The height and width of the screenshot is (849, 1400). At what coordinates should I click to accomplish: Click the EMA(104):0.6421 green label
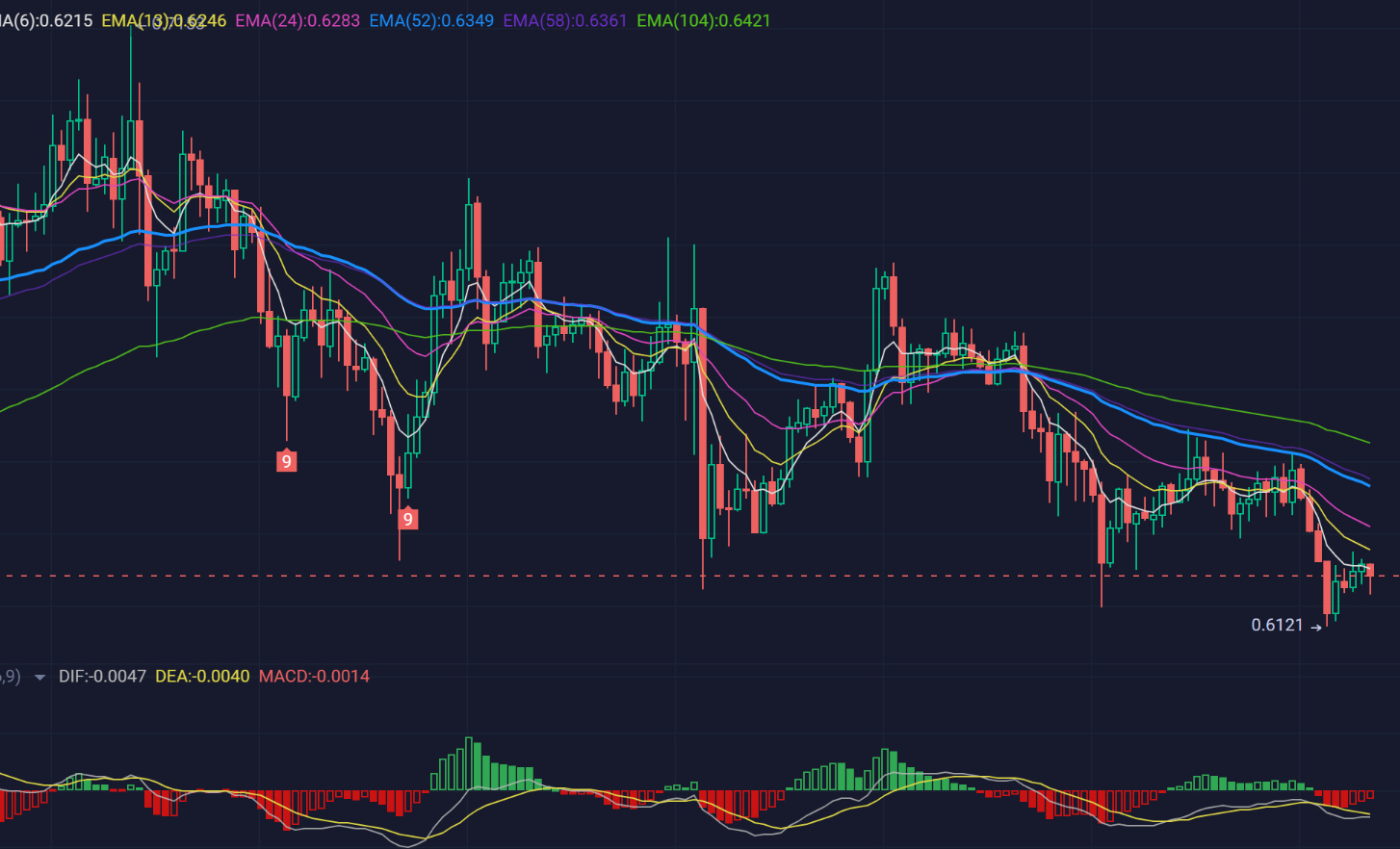pos(704,20)
